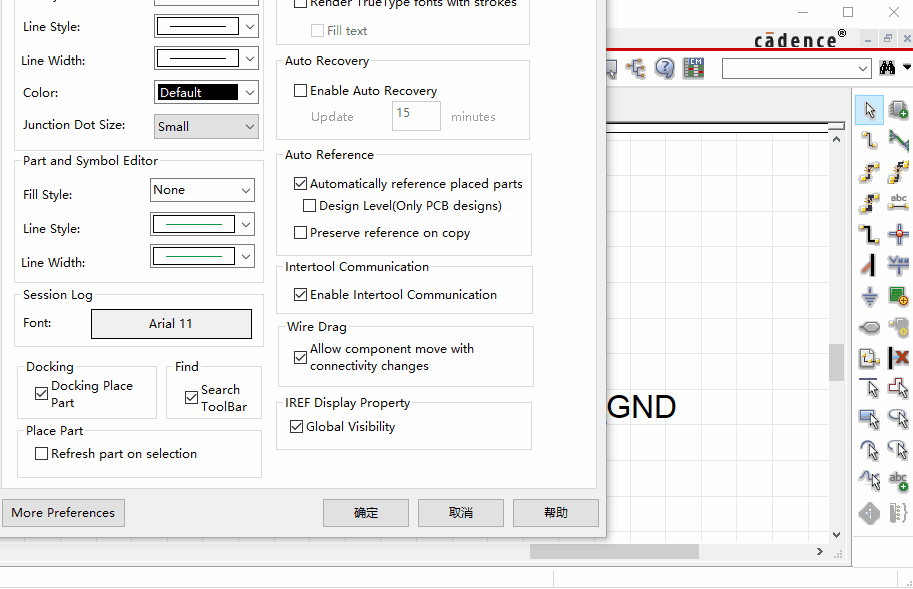This screenshot has width=913, height=589.
Task: Open the Junction Dot Size dropdown
Action: coord(207,127)
